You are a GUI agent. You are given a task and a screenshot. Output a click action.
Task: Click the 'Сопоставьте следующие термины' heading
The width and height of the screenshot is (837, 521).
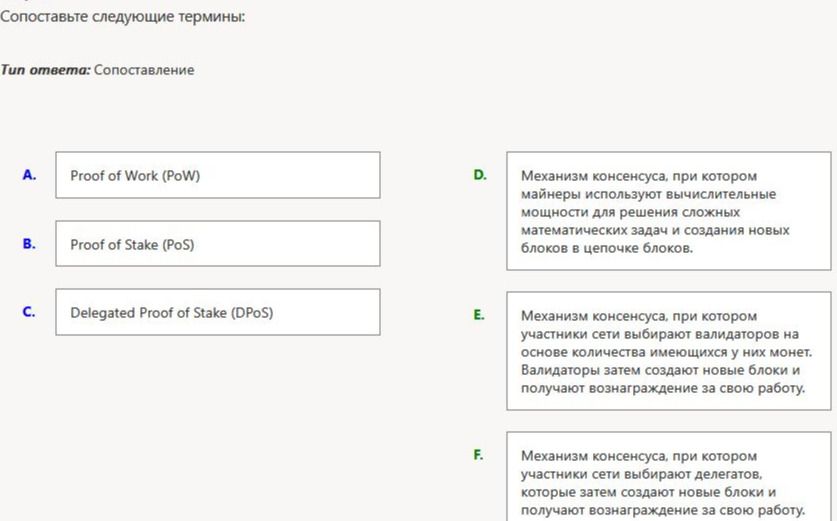pyautogui.click(x=122, y=17)
